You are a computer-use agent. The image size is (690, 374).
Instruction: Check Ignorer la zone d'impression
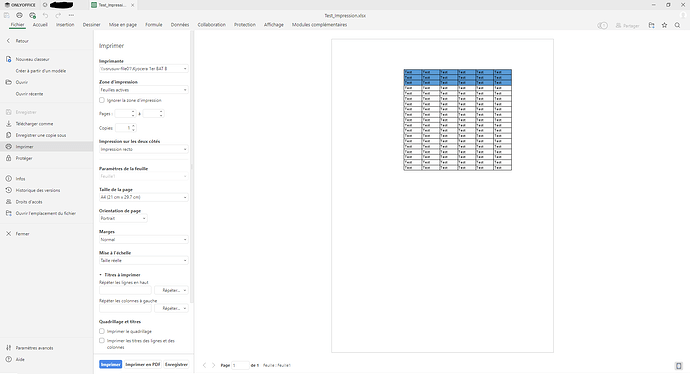click(102, 100)
